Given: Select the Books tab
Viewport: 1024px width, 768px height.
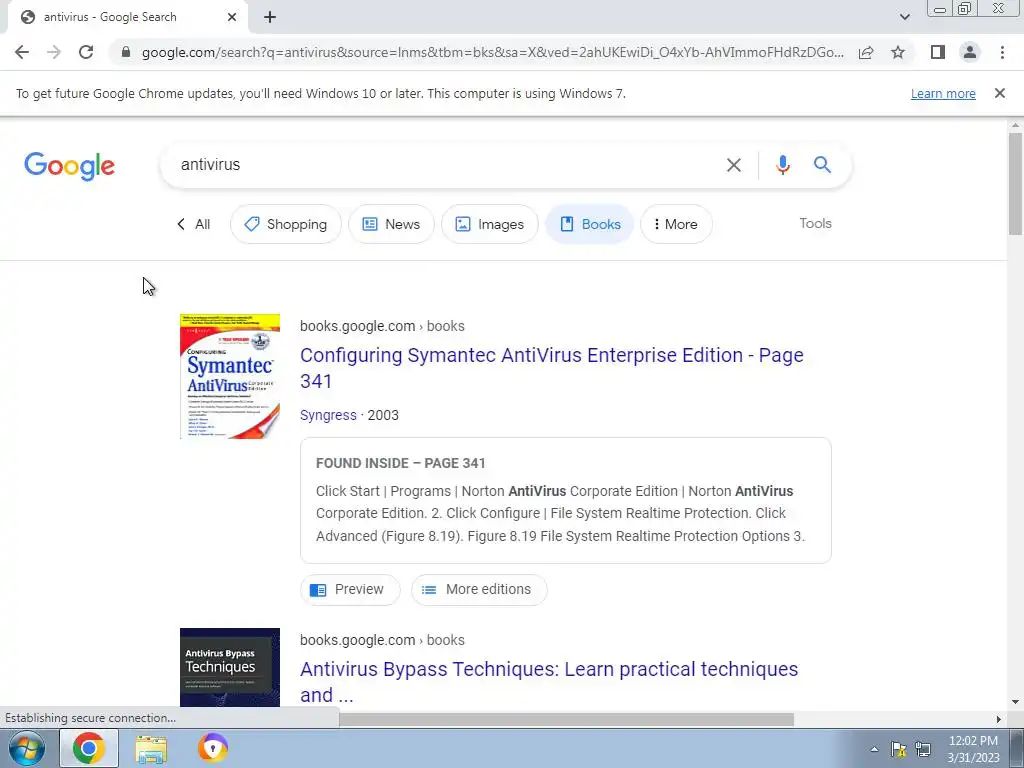Looking at the screenshot, I should (589, 224).
